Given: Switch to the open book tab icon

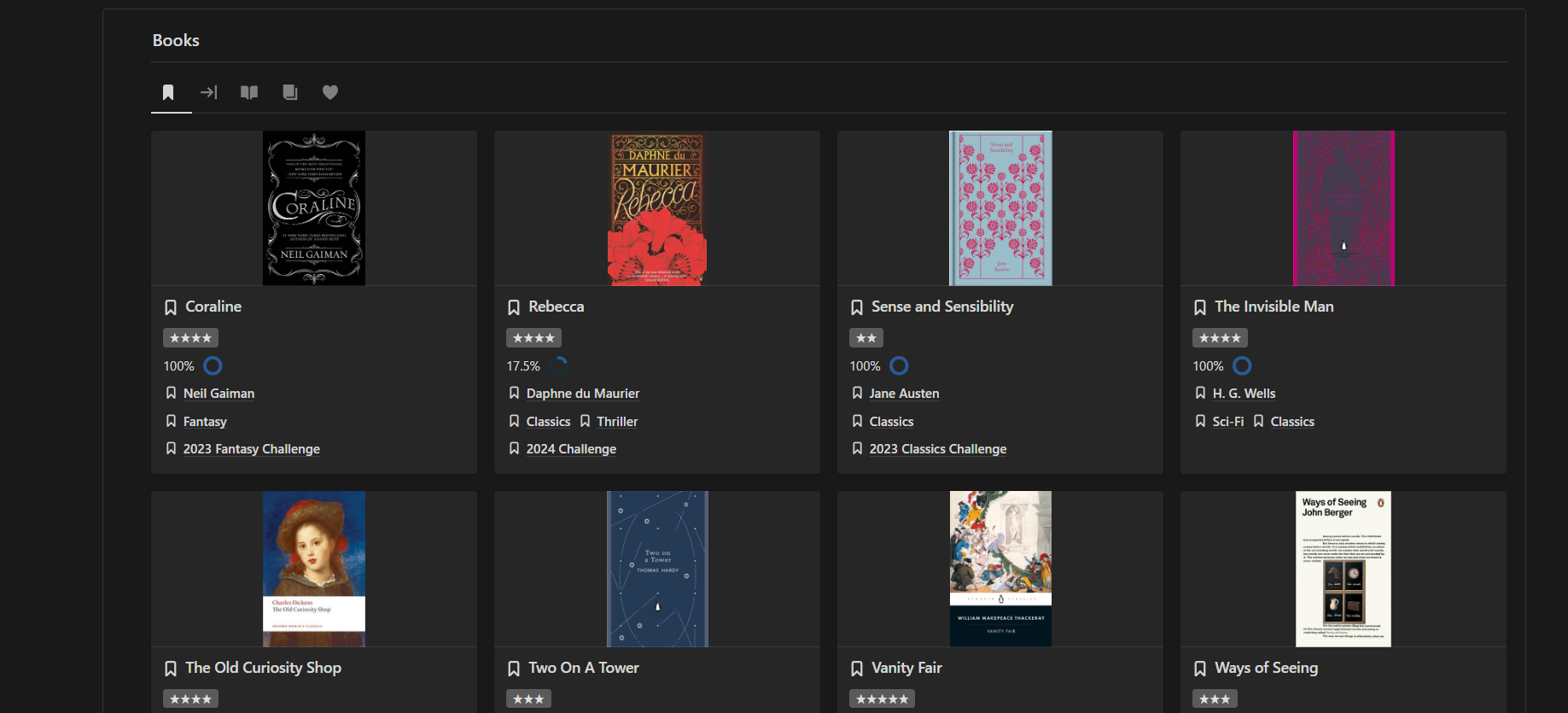Looking at the screenshot, I should 249,92.
